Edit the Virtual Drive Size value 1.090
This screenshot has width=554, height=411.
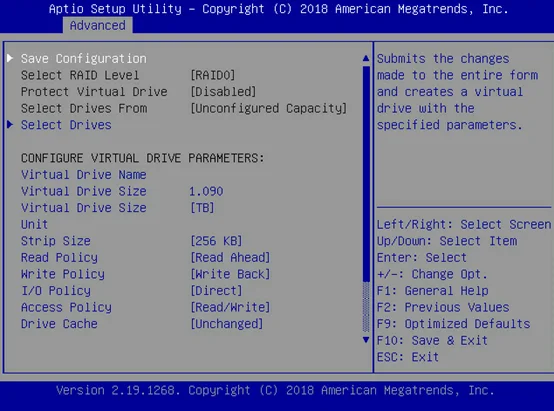[x=206, y=191]
